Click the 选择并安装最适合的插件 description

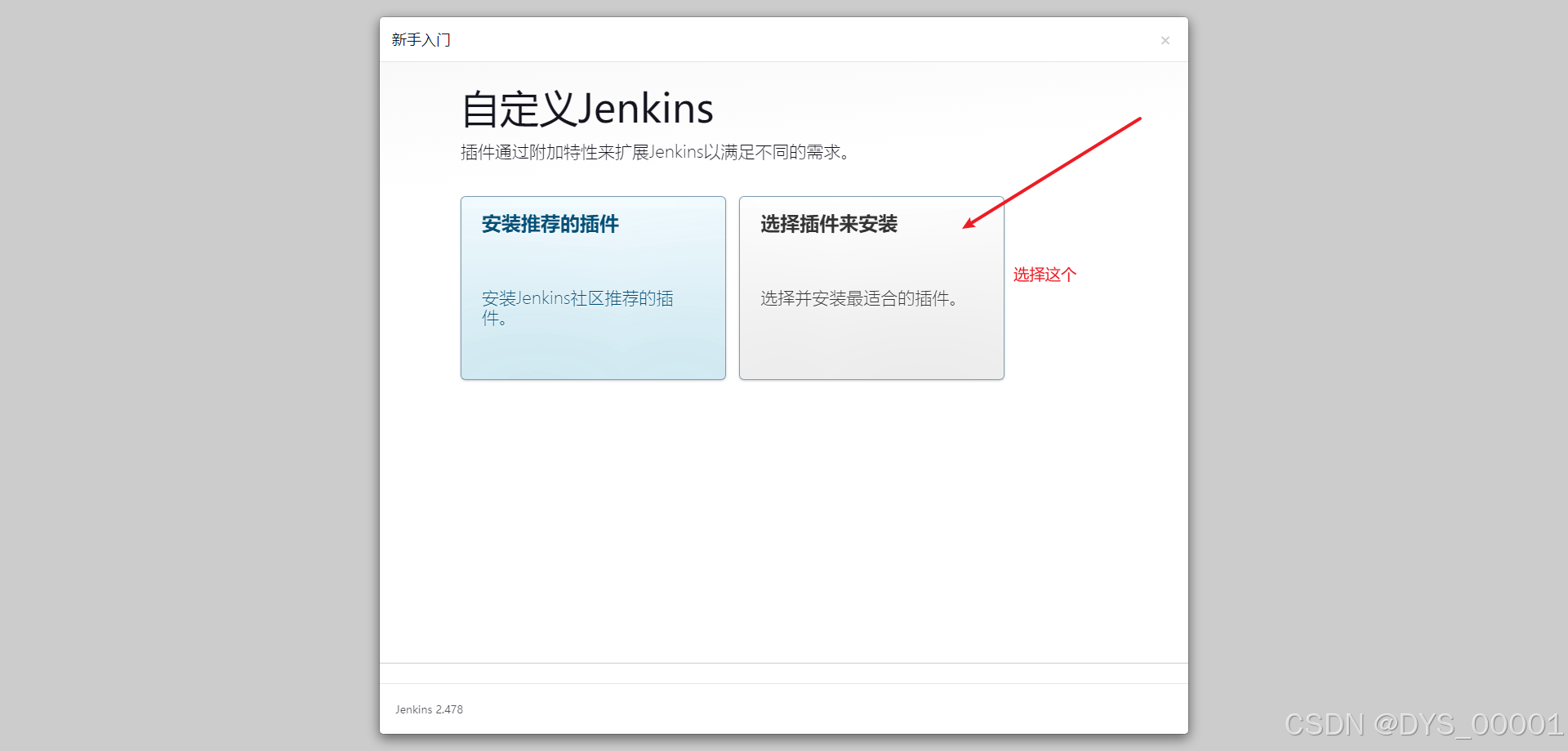859,298
